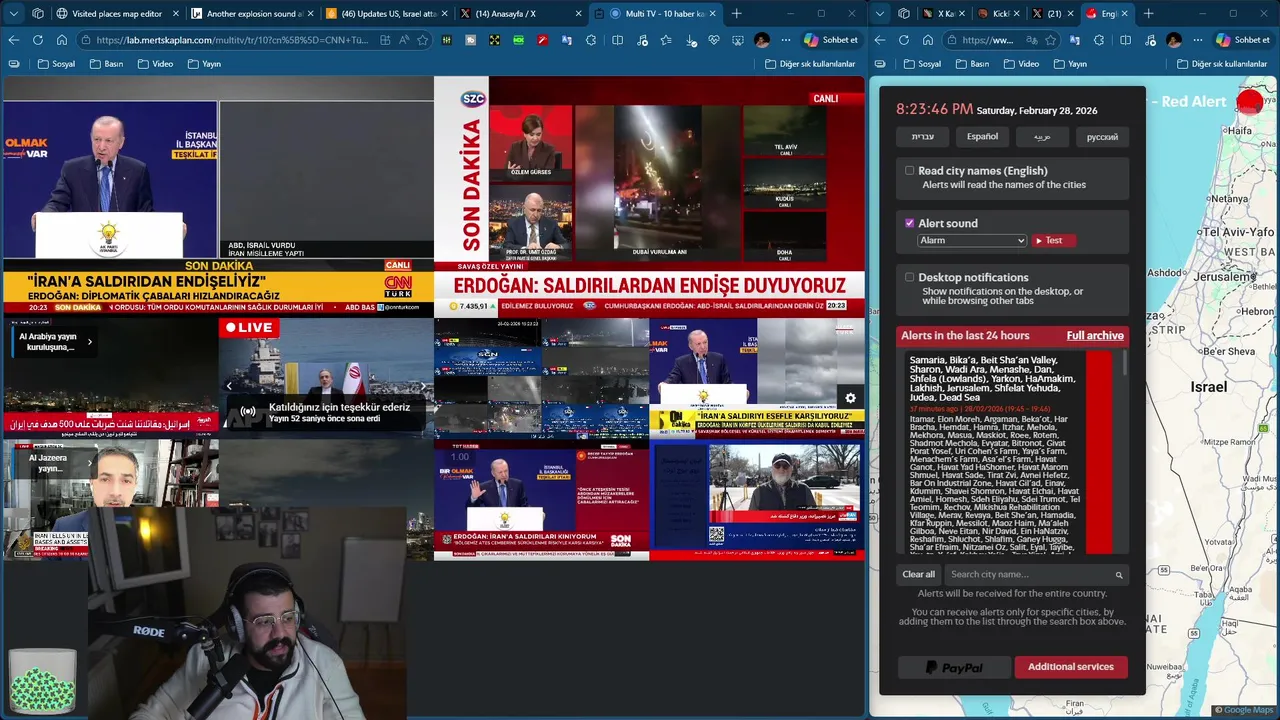
Task: Open Diğer sık kullanılanlar in left window
Action: click(810, 64)
